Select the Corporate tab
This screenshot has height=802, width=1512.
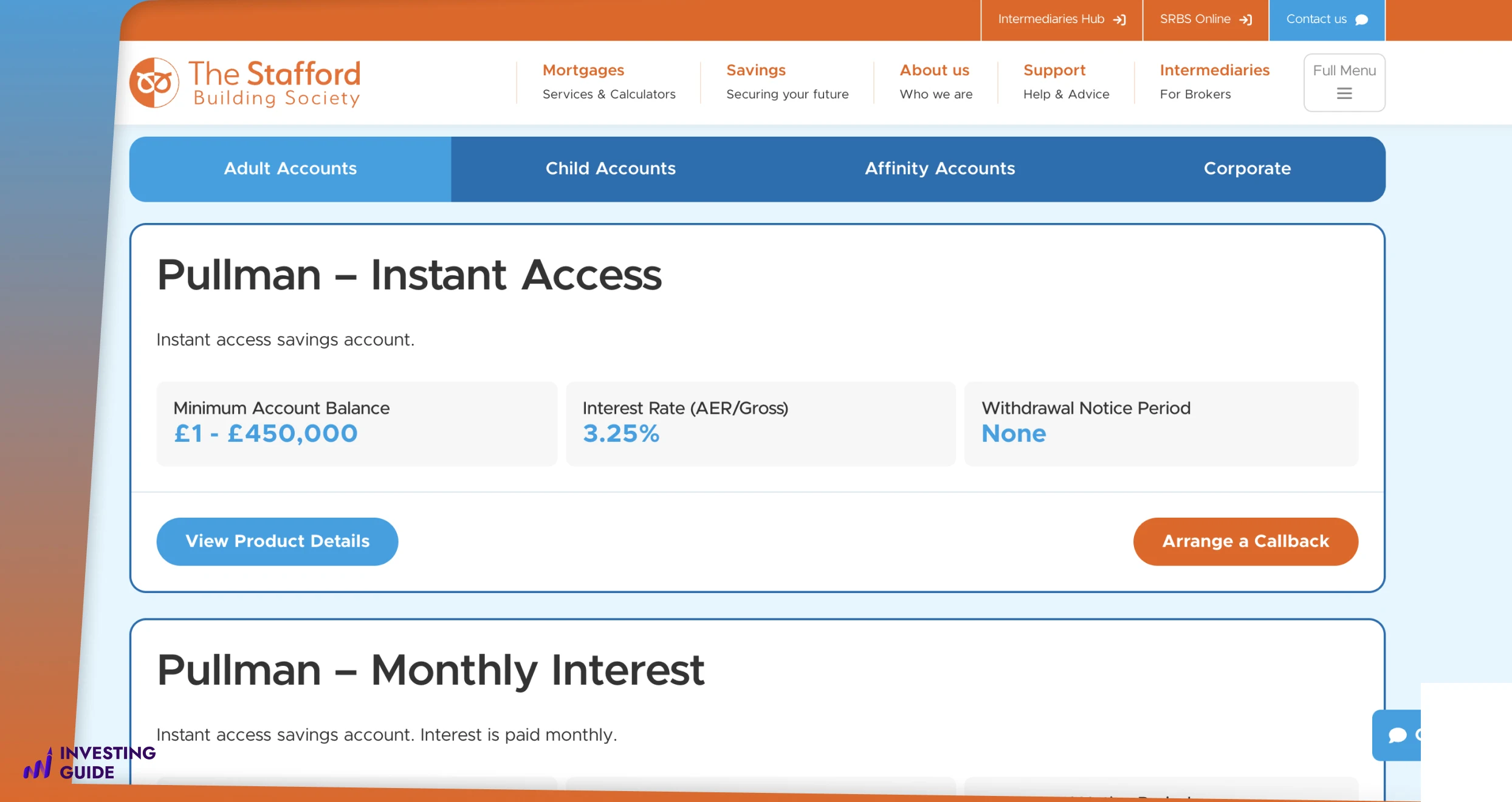pos(1246,168)
